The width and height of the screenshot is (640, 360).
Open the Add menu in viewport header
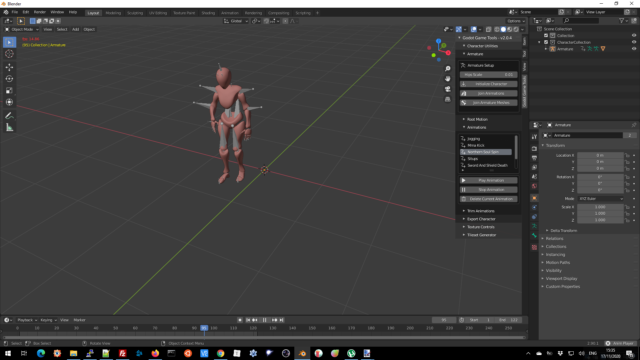coord(76,29)
